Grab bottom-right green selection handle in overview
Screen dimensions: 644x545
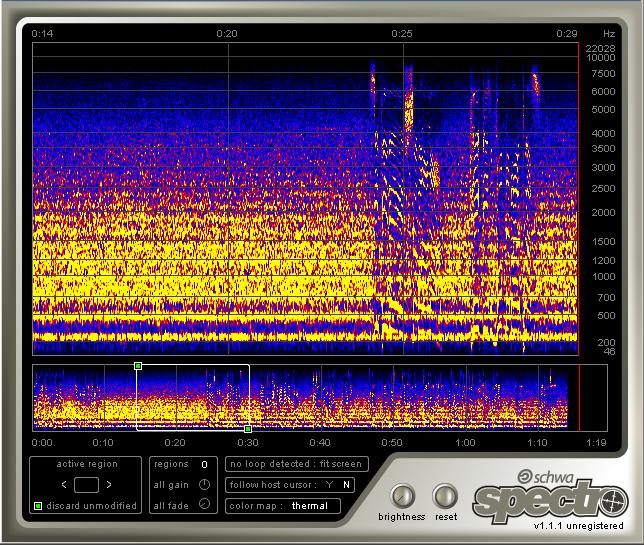coord(248,429)
